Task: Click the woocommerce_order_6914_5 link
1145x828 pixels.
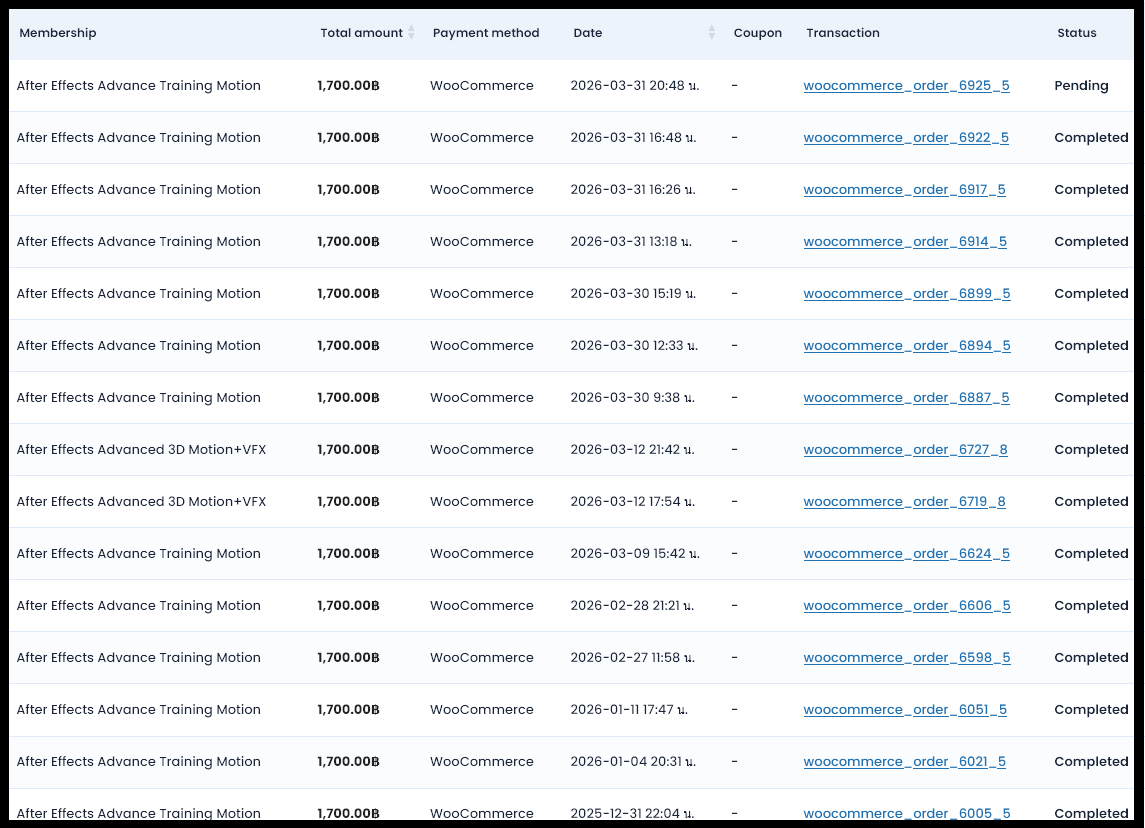Action: coord(904,242)
